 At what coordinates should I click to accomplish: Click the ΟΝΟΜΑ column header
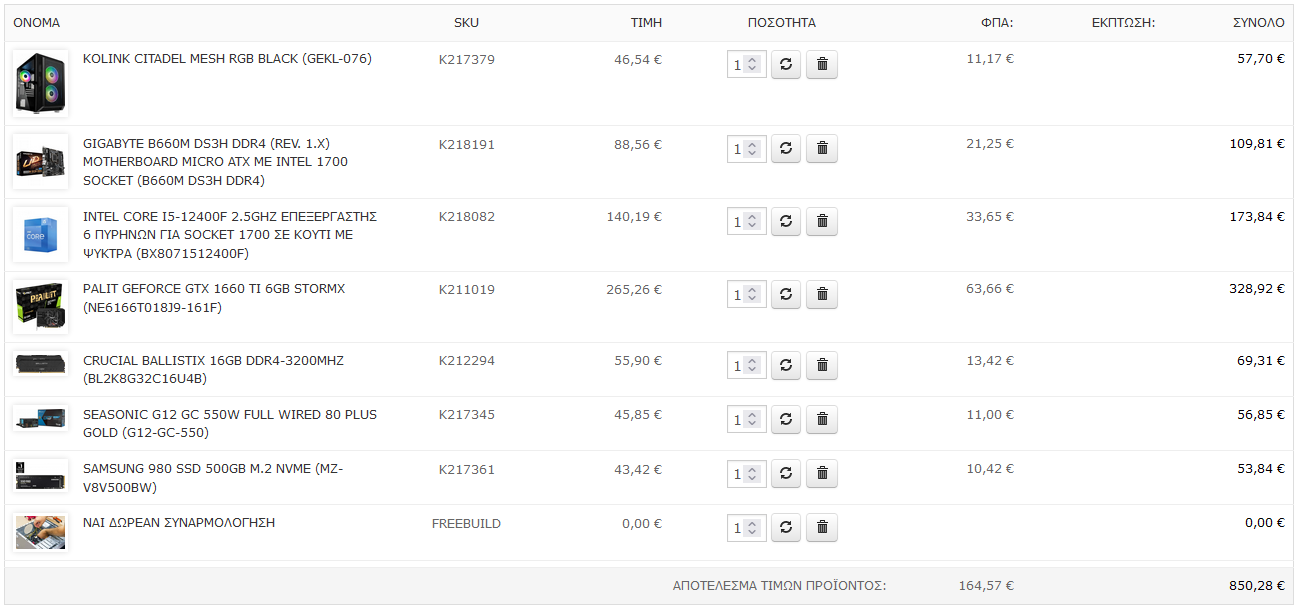(x=37, y=22)
